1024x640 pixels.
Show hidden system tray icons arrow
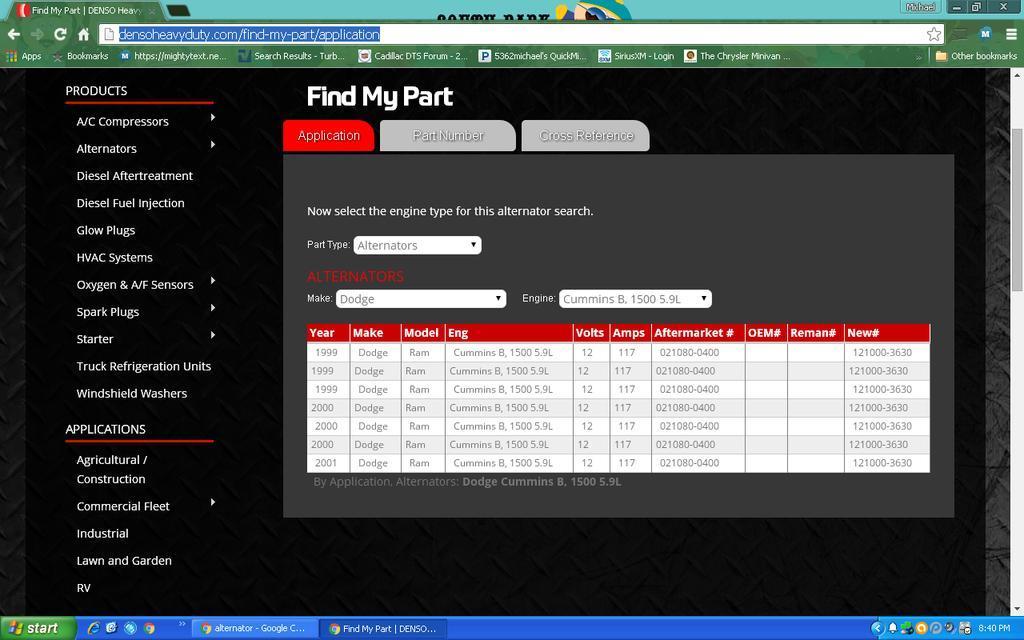tap(877, 628)
